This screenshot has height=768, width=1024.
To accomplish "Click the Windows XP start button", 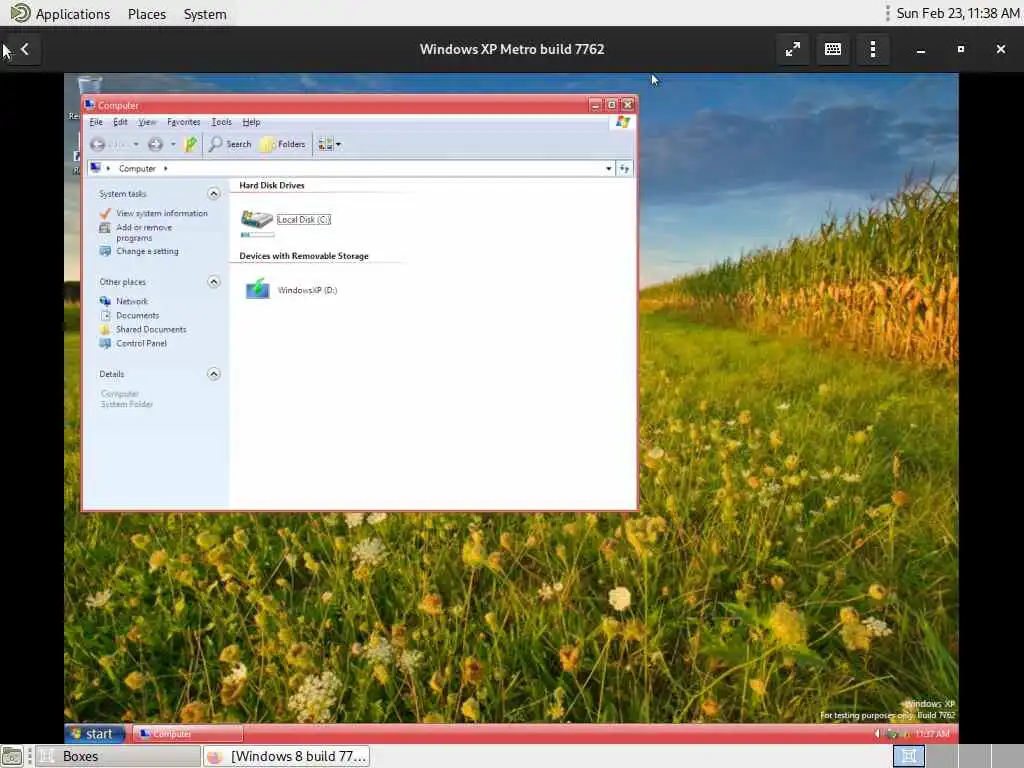I will (x=94, y=734).
